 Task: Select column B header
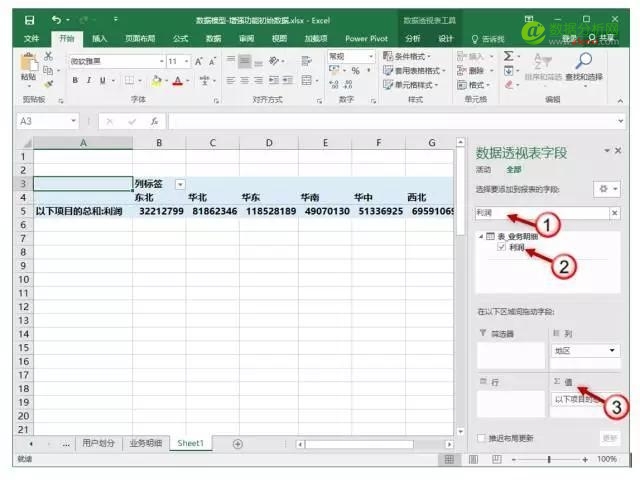pyautogui.click(x=159, y=143)
